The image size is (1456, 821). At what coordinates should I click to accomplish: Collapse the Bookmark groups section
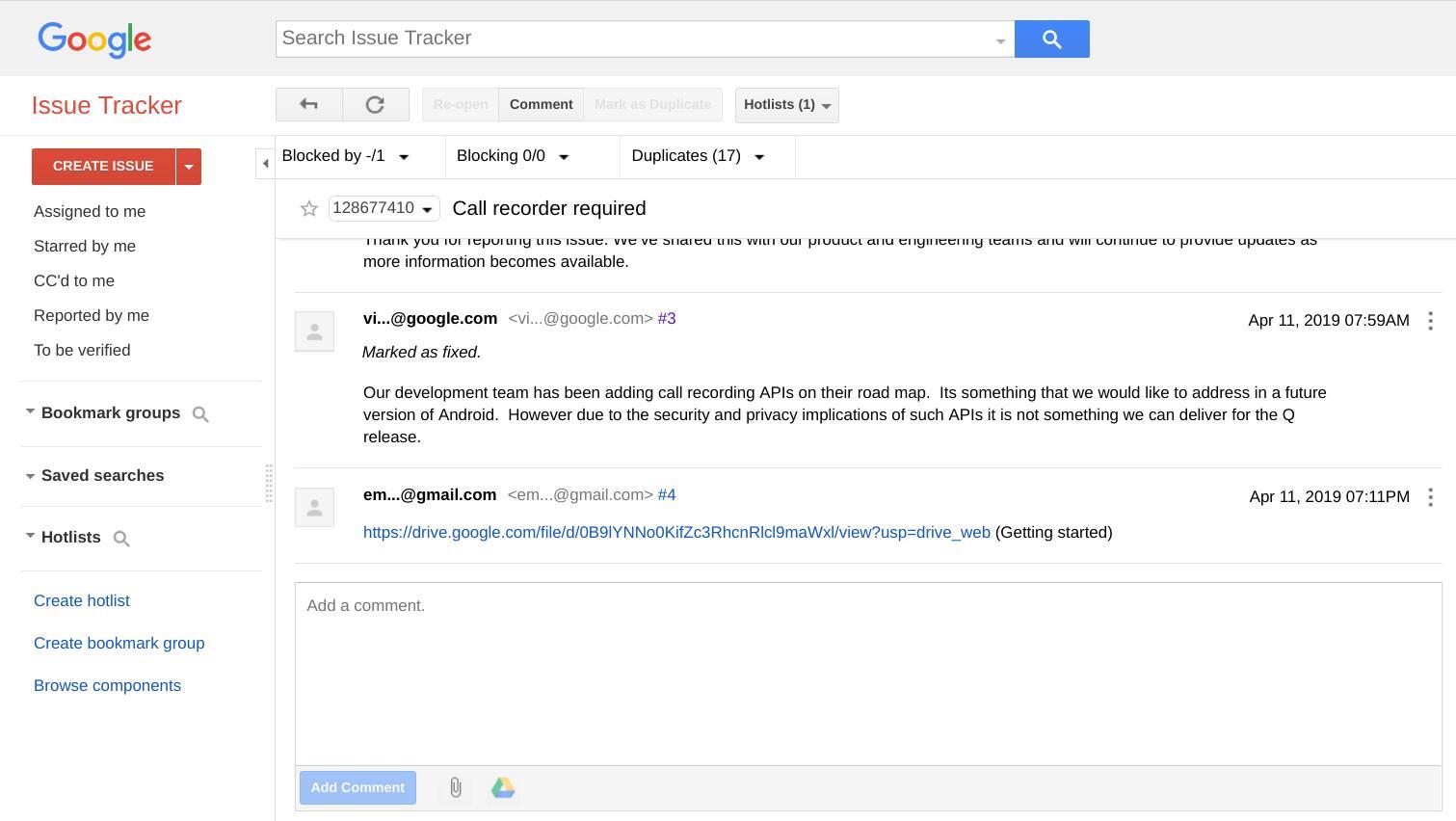(30, 411)
